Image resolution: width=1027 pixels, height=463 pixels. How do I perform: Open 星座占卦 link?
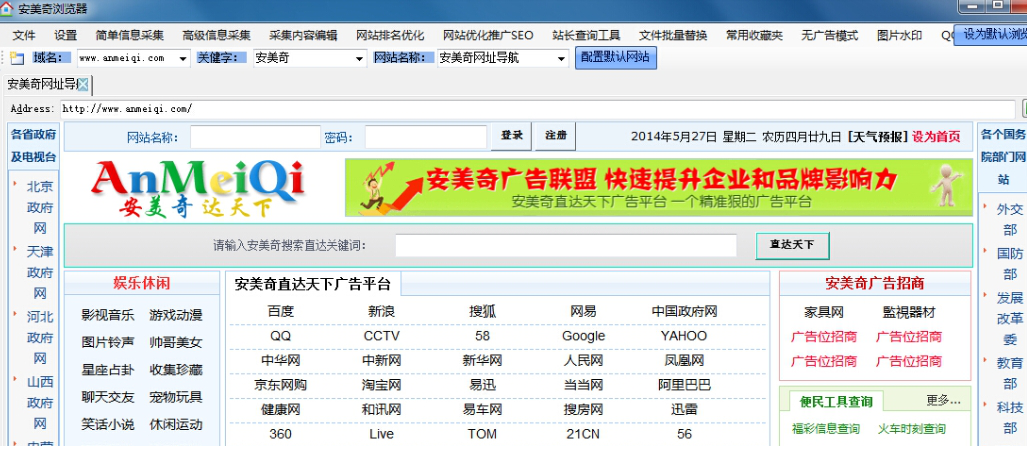(107, 370)
